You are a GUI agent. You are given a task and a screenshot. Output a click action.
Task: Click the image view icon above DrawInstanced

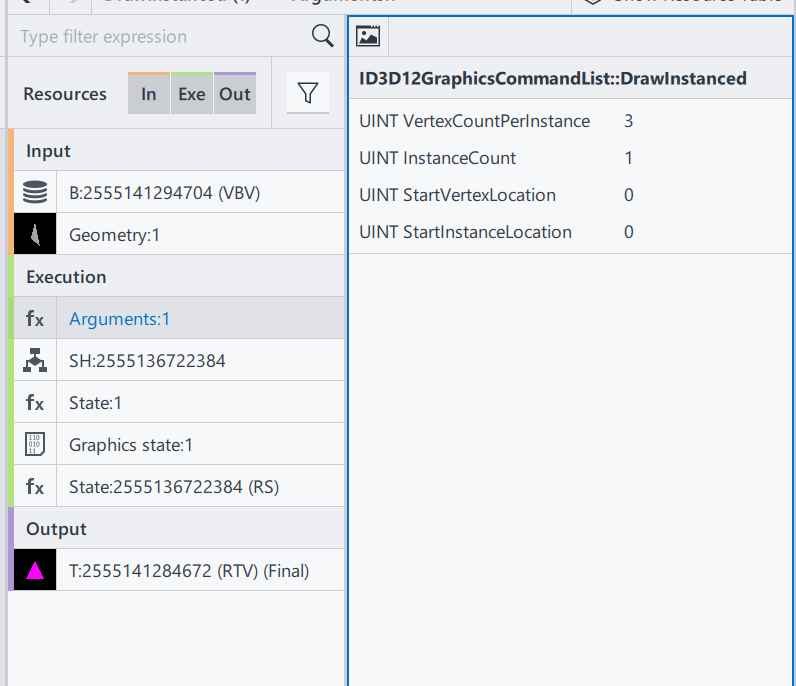[368, 37]
